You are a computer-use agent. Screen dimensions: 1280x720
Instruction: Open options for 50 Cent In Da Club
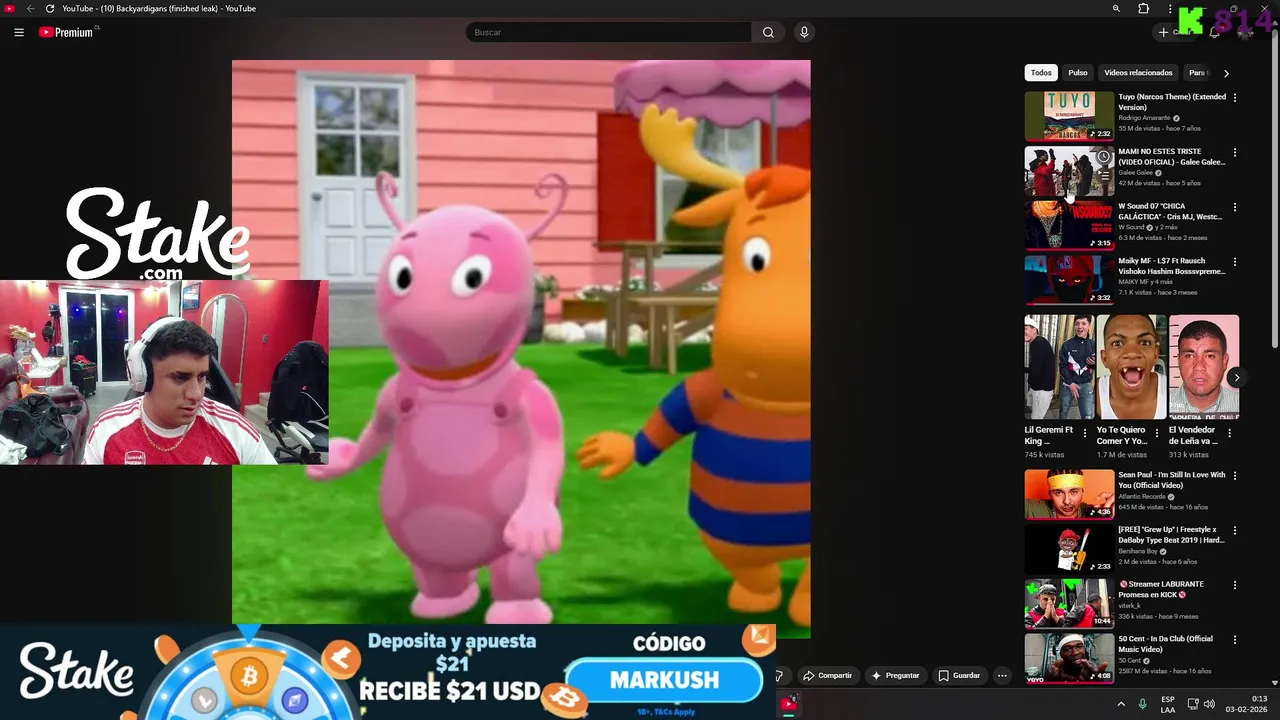[1235, 640]
